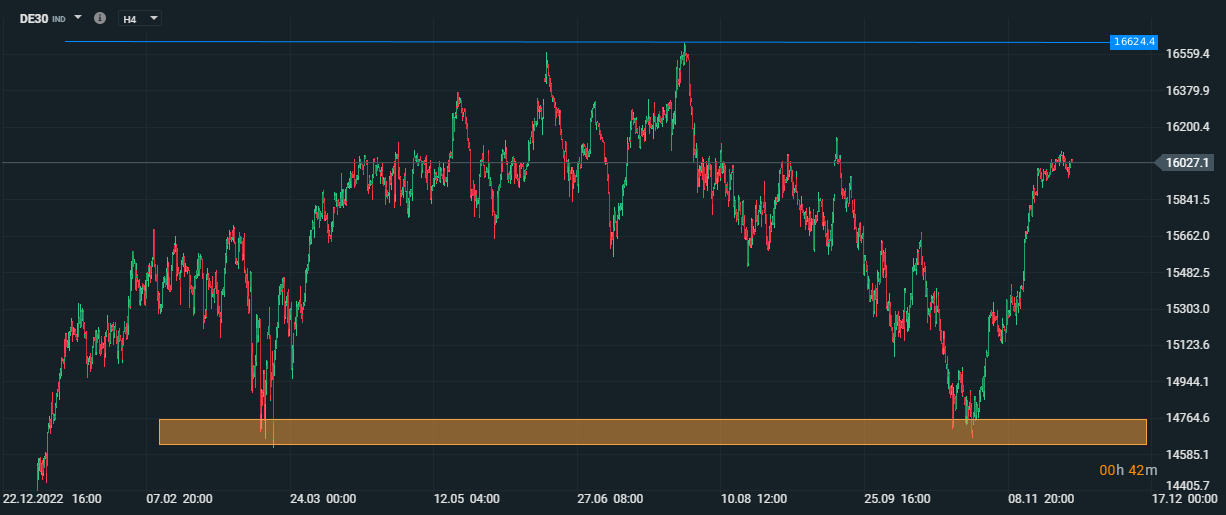Click the 15303.0 price axis label
Viewport: 1226px width, 515px height.
coord(1189,309)
